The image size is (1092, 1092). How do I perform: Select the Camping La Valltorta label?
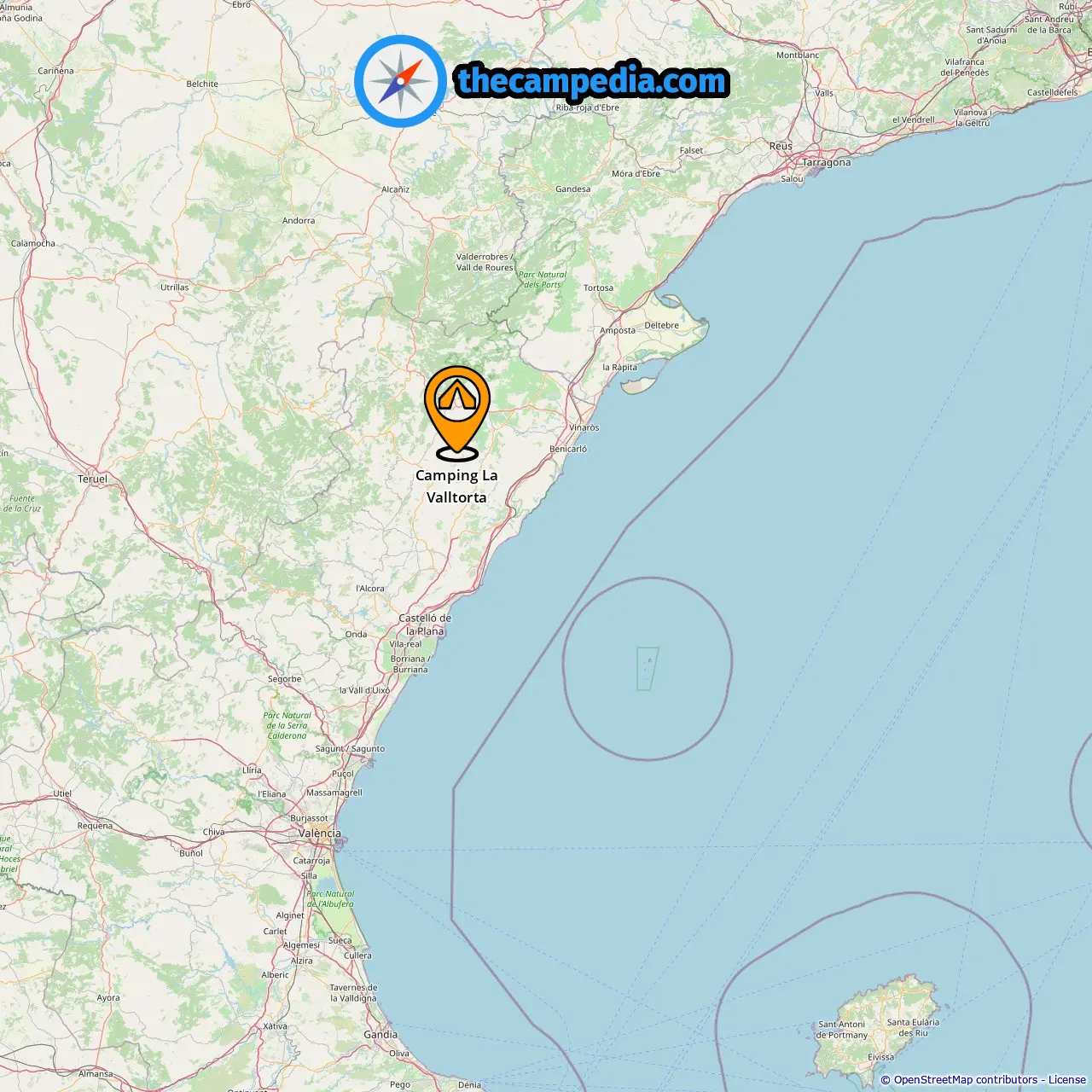(456, 486)
